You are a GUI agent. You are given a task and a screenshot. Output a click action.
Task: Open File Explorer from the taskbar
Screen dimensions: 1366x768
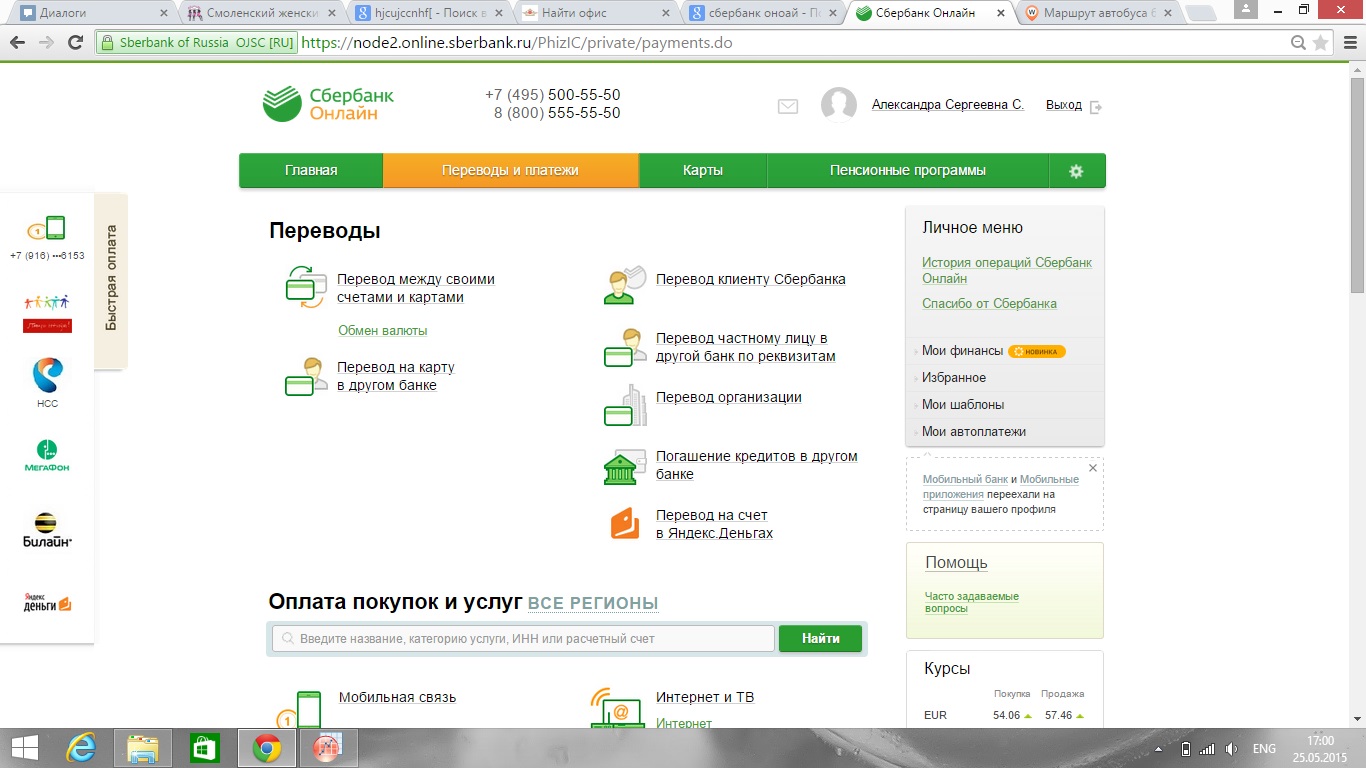[144, 748]
